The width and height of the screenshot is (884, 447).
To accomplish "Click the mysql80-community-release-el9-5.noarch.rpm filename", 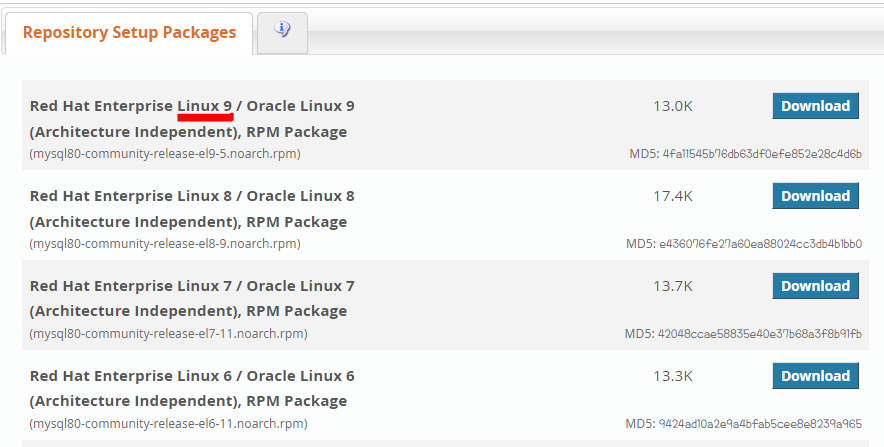I will point(165,154).
